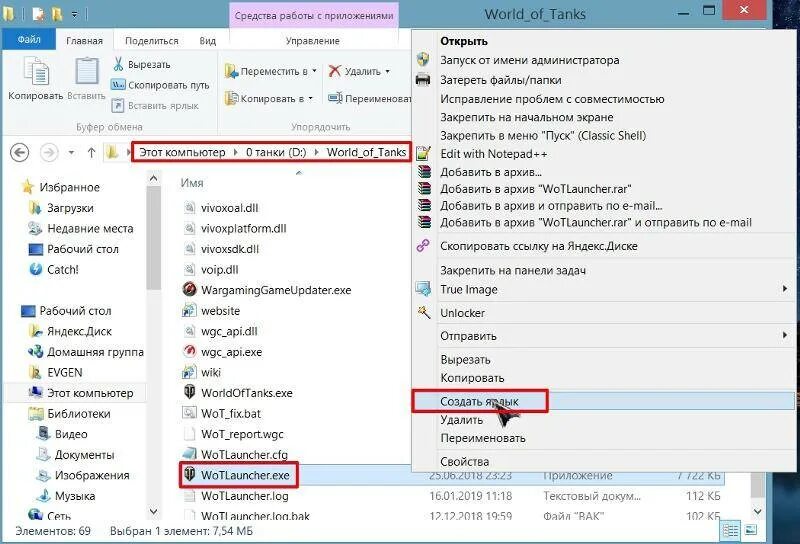Image resolution: width=800 pixels, height=544 pixels.
Task: Expand True Image submenu arrow
Action: (x=784, y=289)
